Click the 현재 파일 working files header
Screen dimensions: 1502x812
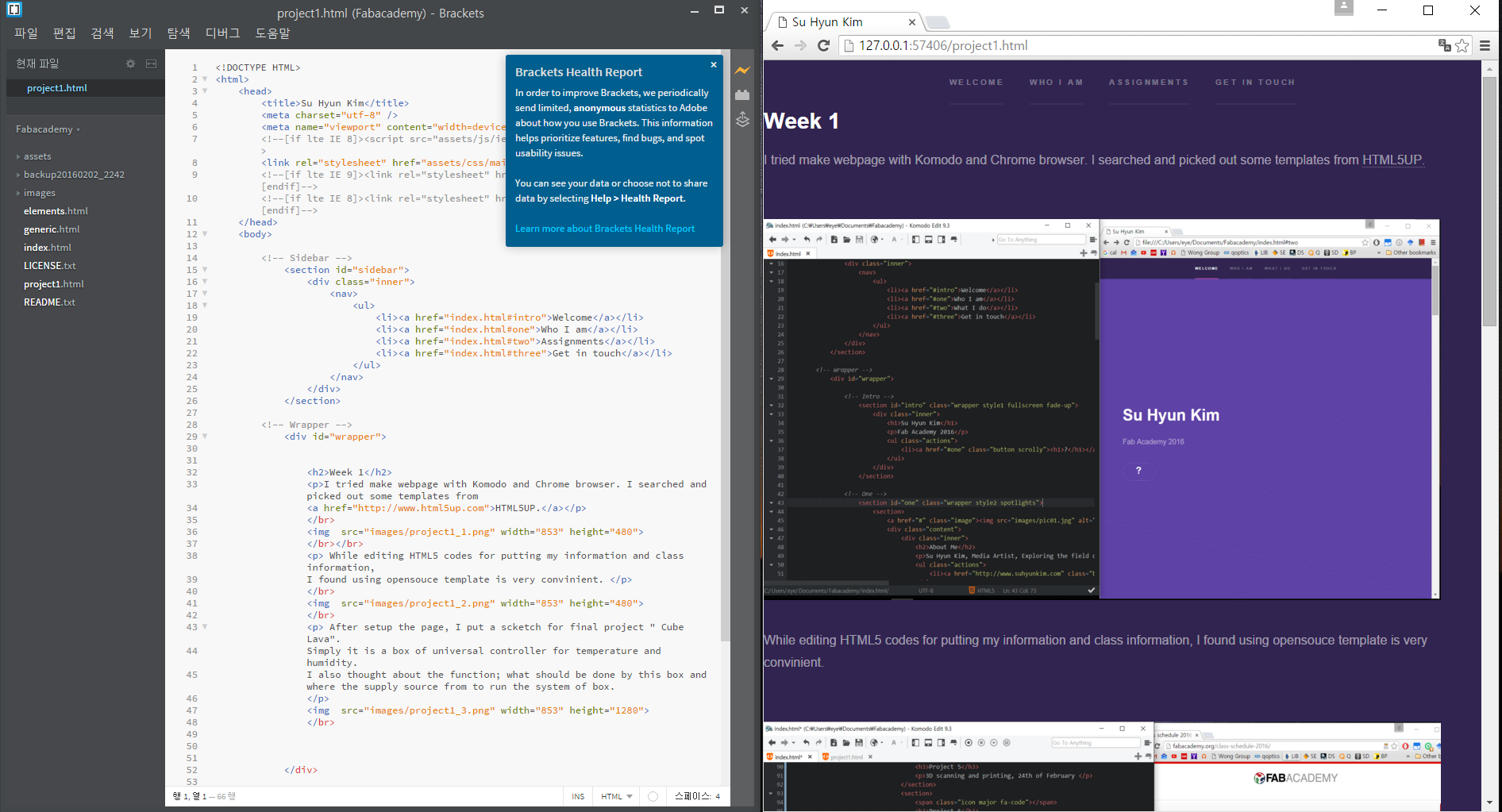click(x=37, y=63)
